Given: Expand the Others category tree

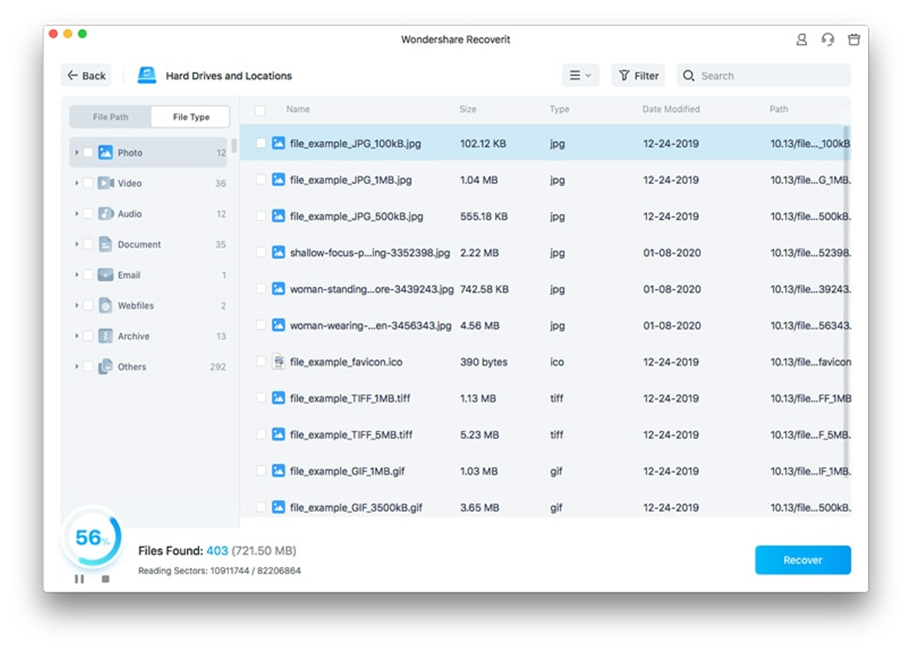Looking at the screenshot, I should tap(76, 367).
